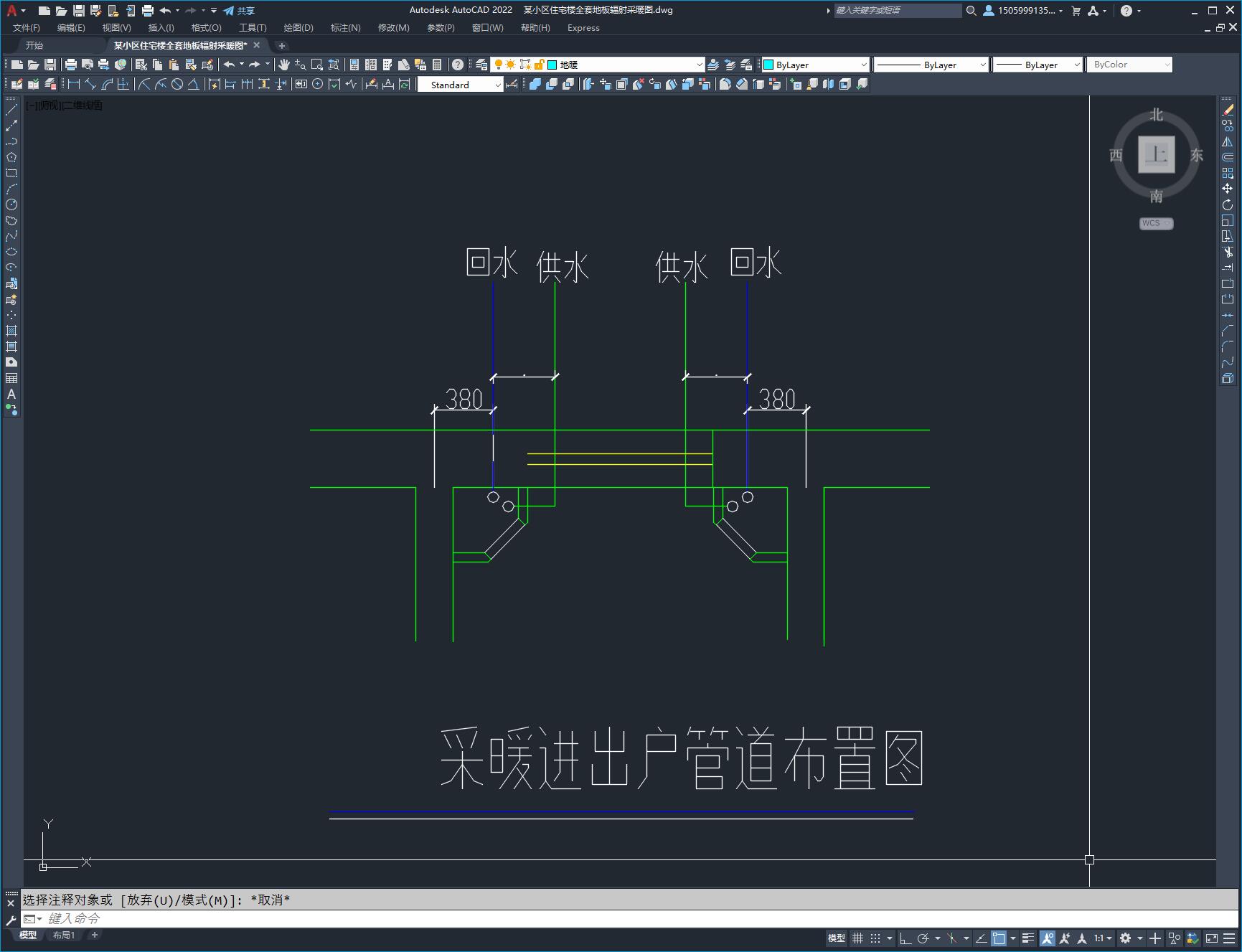Open the 1:1 annotation scale dropdown
Screen dimensions: 1242x952
[1103, 938]
